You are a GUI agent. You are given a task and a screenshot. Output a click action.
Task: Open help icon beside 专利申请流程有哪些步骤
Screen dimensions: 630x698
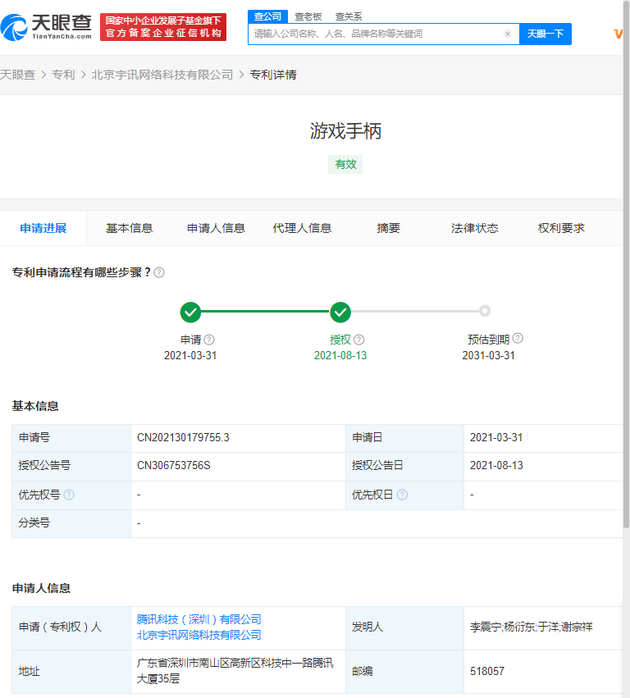[x=159, y=272]
